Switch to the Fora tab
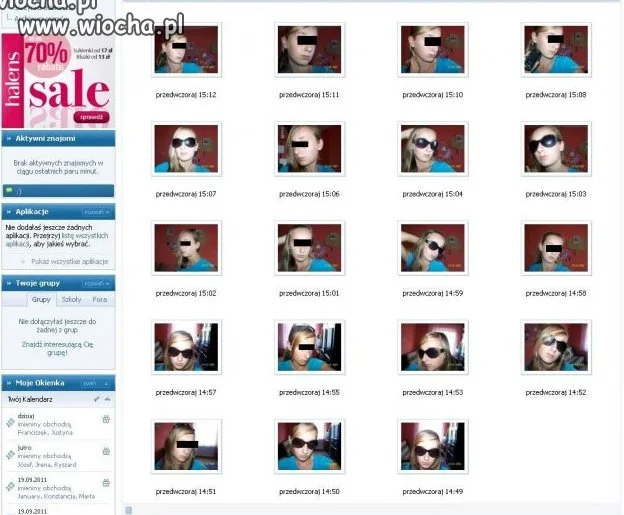This screenshot has height=515, width=624. pos(99,299)
